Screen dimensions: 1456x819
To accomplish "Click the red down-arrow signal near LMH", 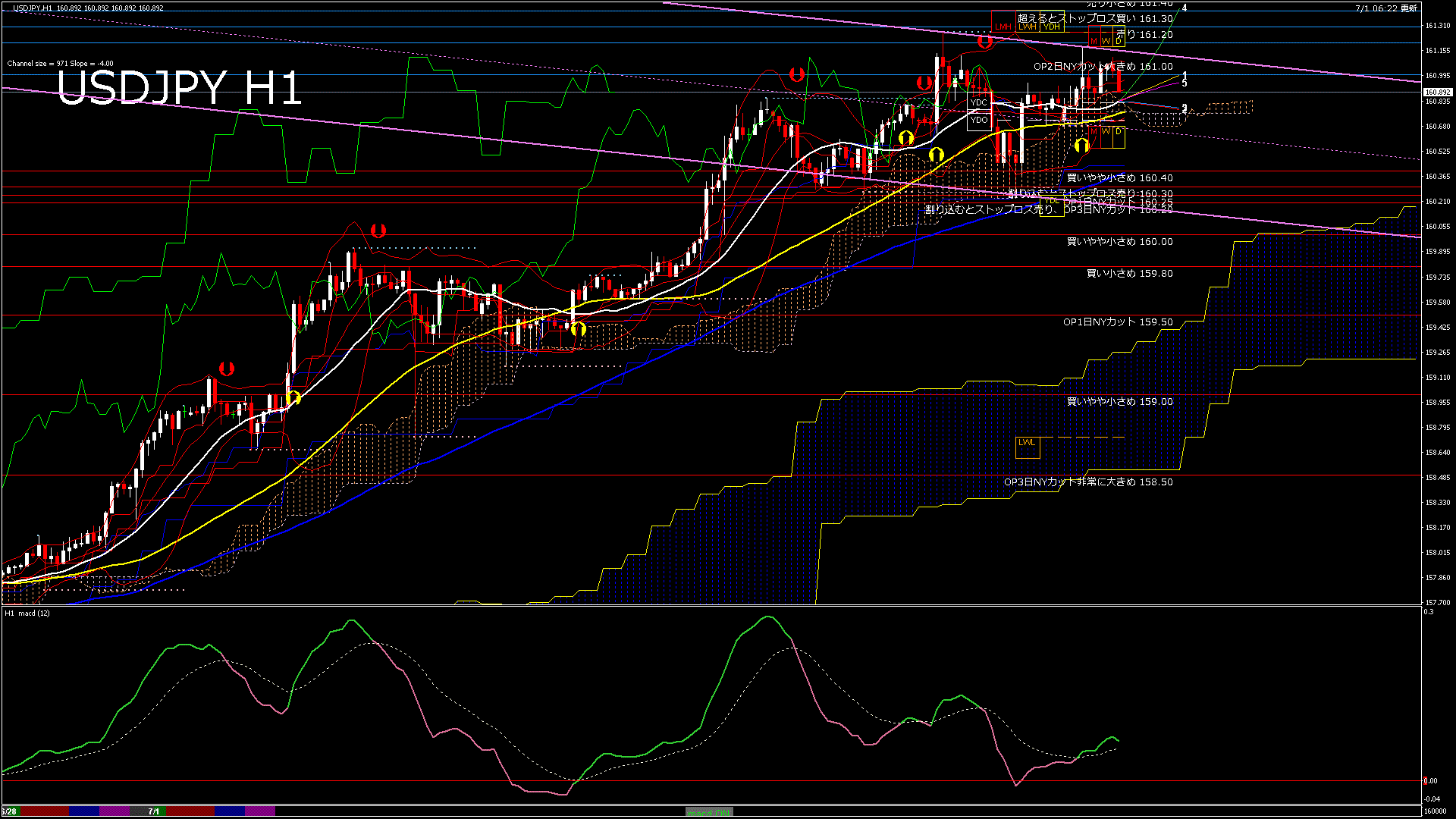I will [984, 42].
